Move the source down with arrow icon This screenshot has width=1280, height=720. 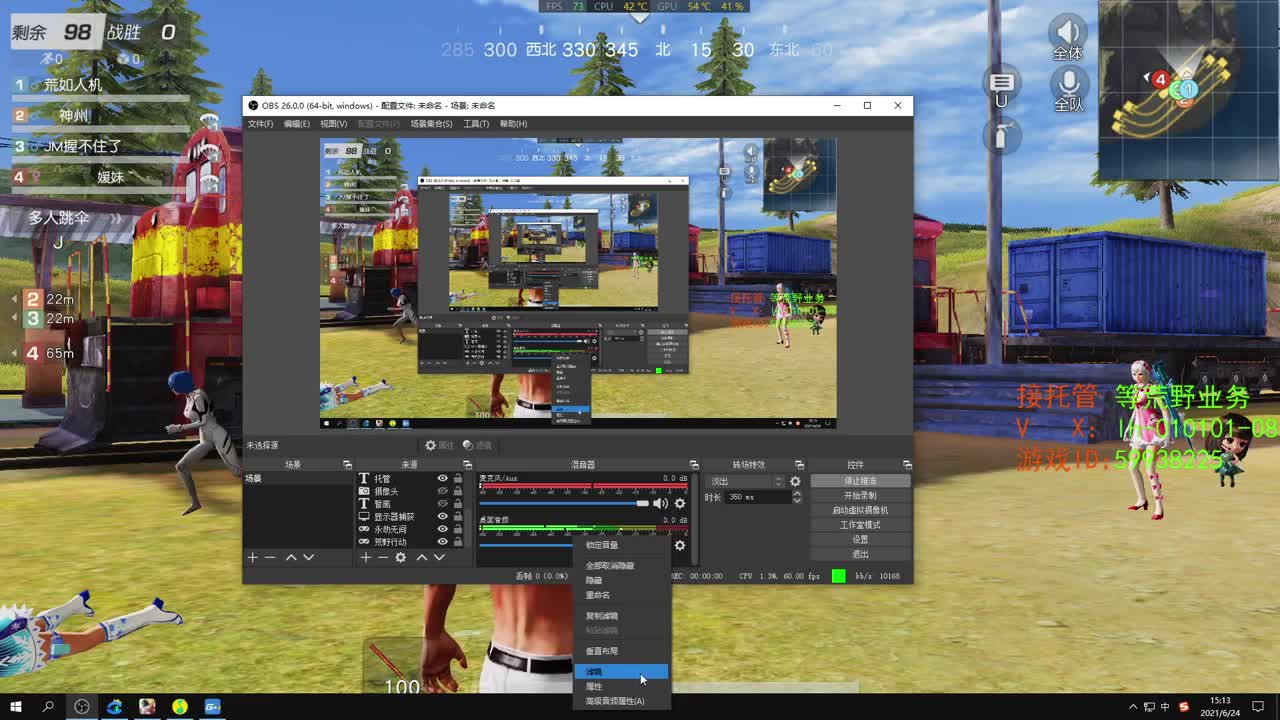pos(438,557)
